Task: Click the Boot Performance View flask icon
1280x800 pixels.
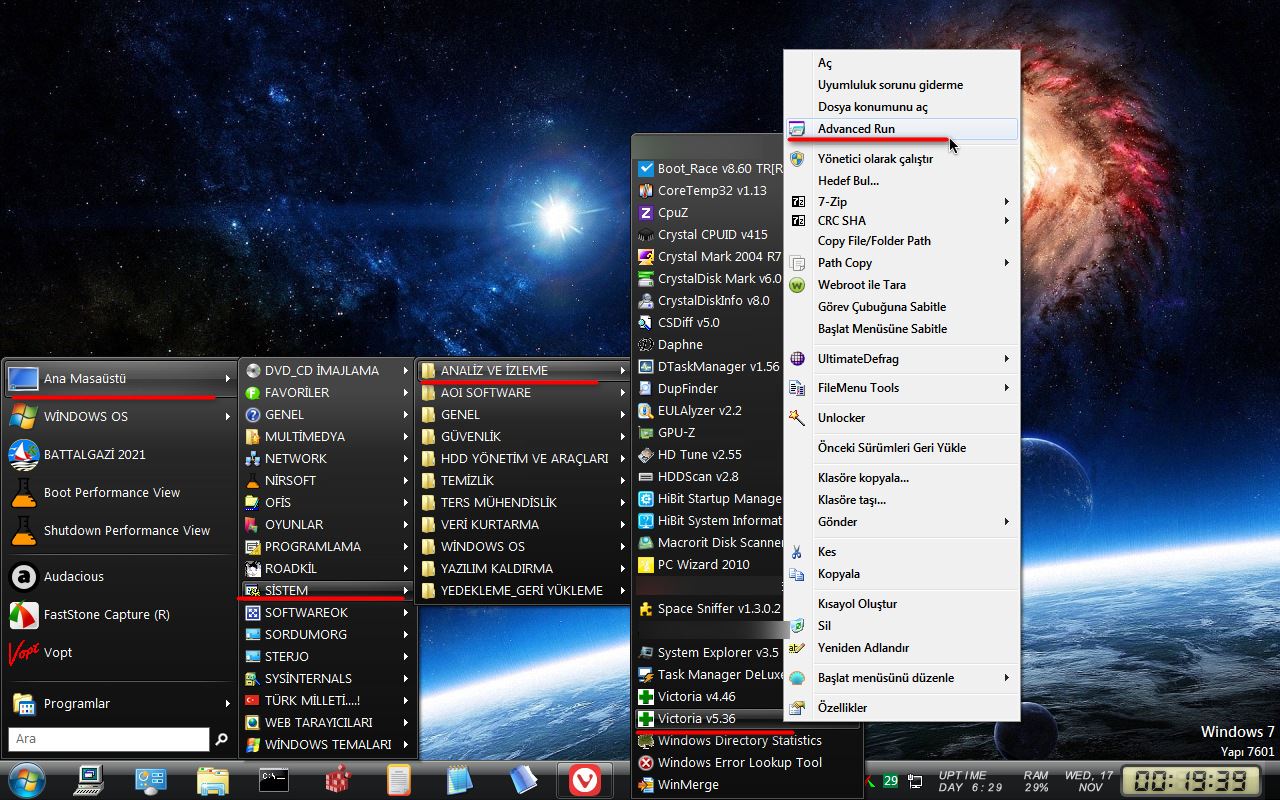Action: pos(24,493)
